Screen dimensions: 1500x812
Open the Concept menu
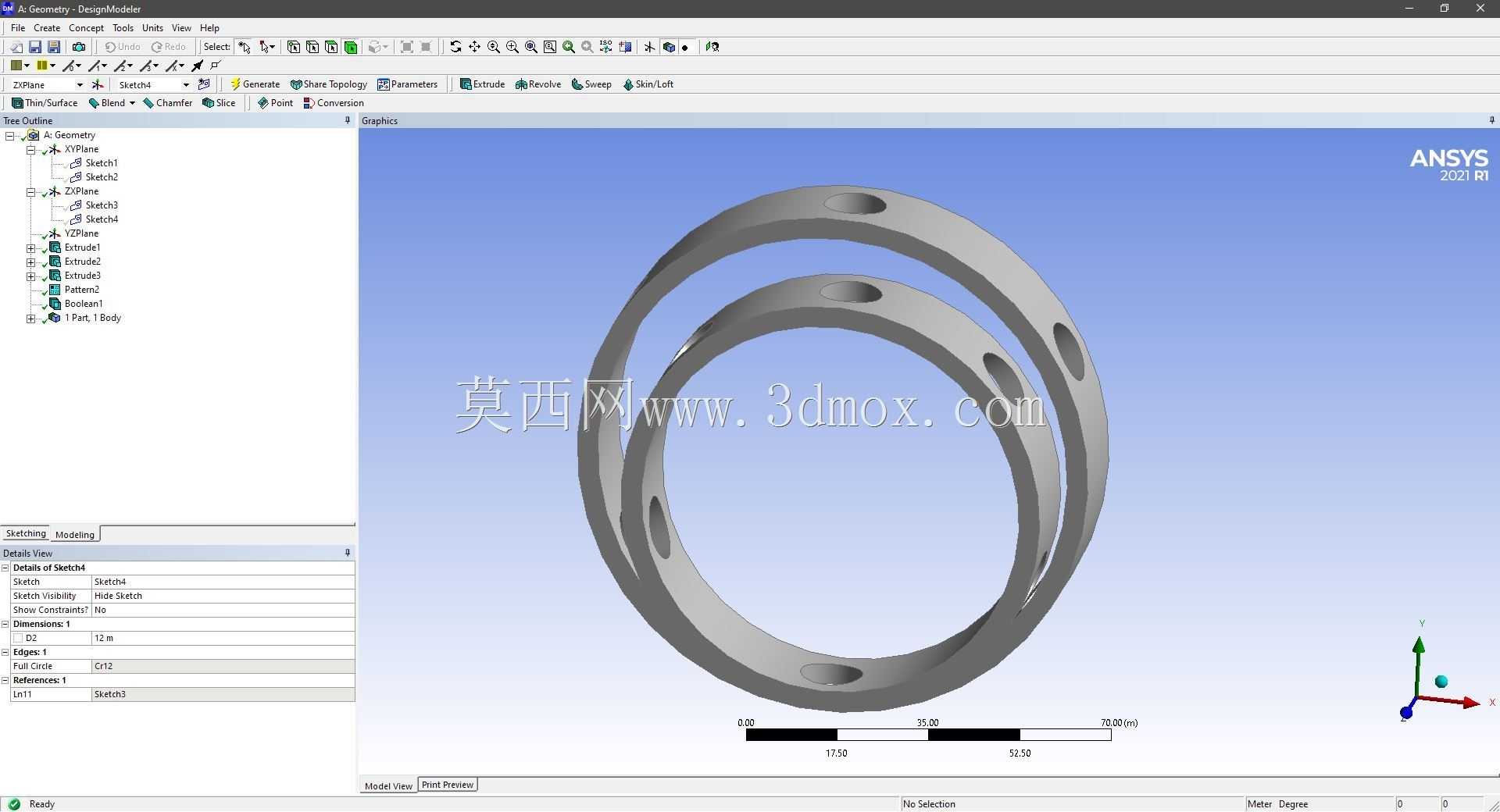click(x=86, y=27)
